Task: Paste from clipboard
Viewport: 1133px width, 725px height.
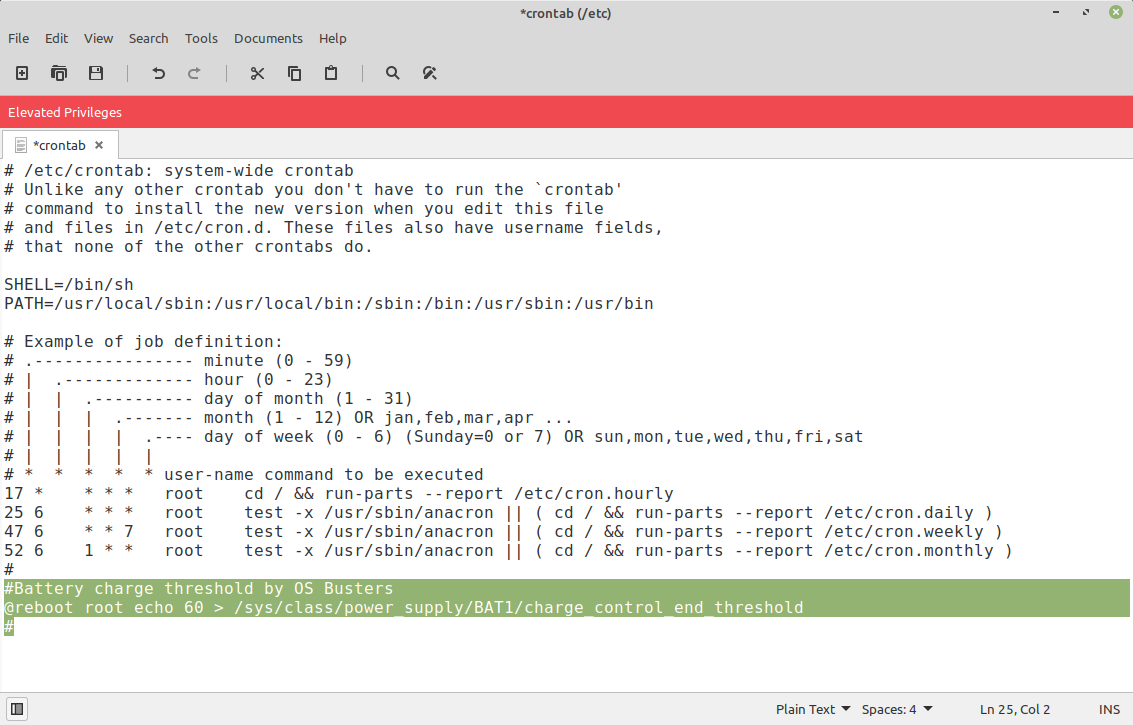Action: (x=331, y=73)
